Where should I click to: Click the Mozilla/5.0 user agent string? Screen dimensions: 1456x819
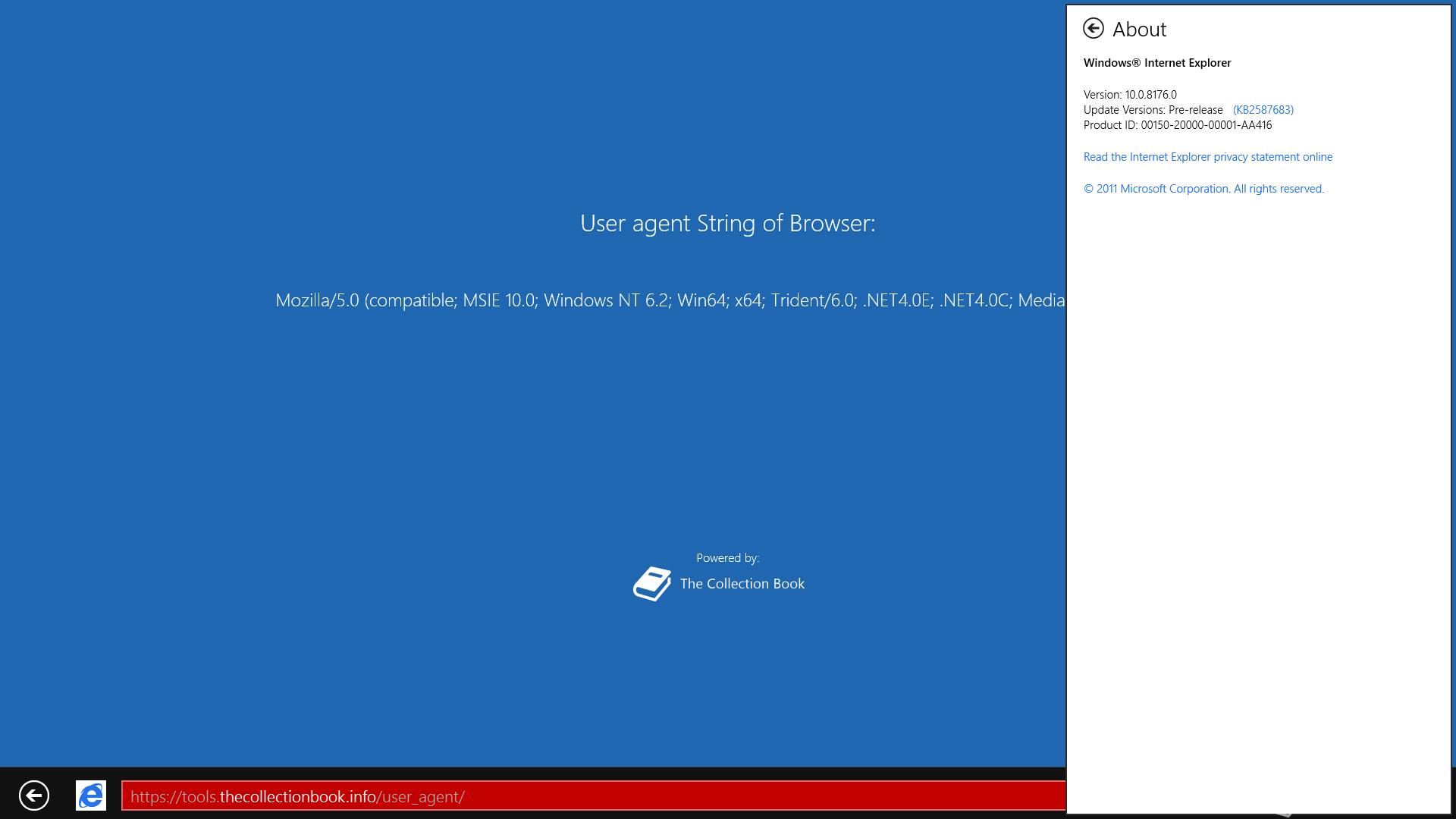pyautogui.click(x=670, y=300)
